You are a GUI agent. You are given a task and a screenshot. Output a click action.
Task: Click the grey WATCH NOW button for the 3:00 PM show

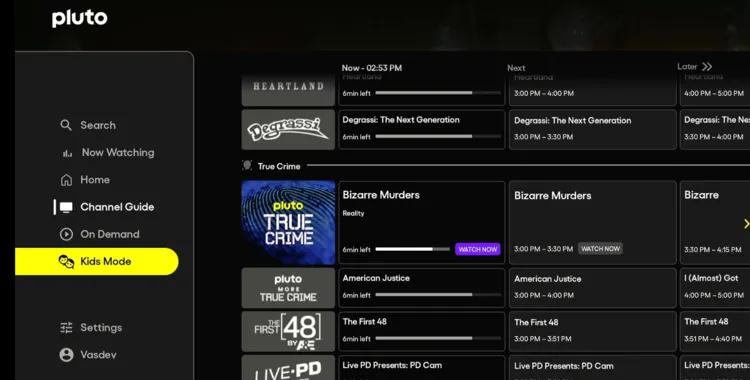(x=600, y=249)
